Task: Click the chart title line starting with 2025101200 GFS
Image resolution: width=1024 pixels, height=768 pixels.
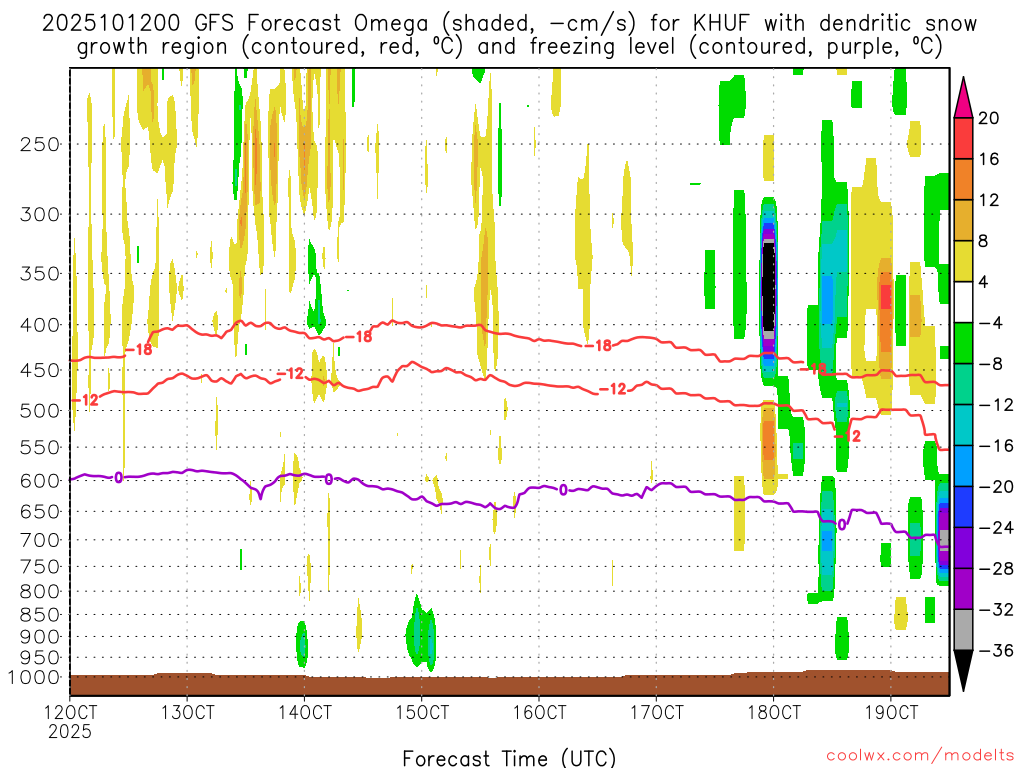Action: pos(509,24)
